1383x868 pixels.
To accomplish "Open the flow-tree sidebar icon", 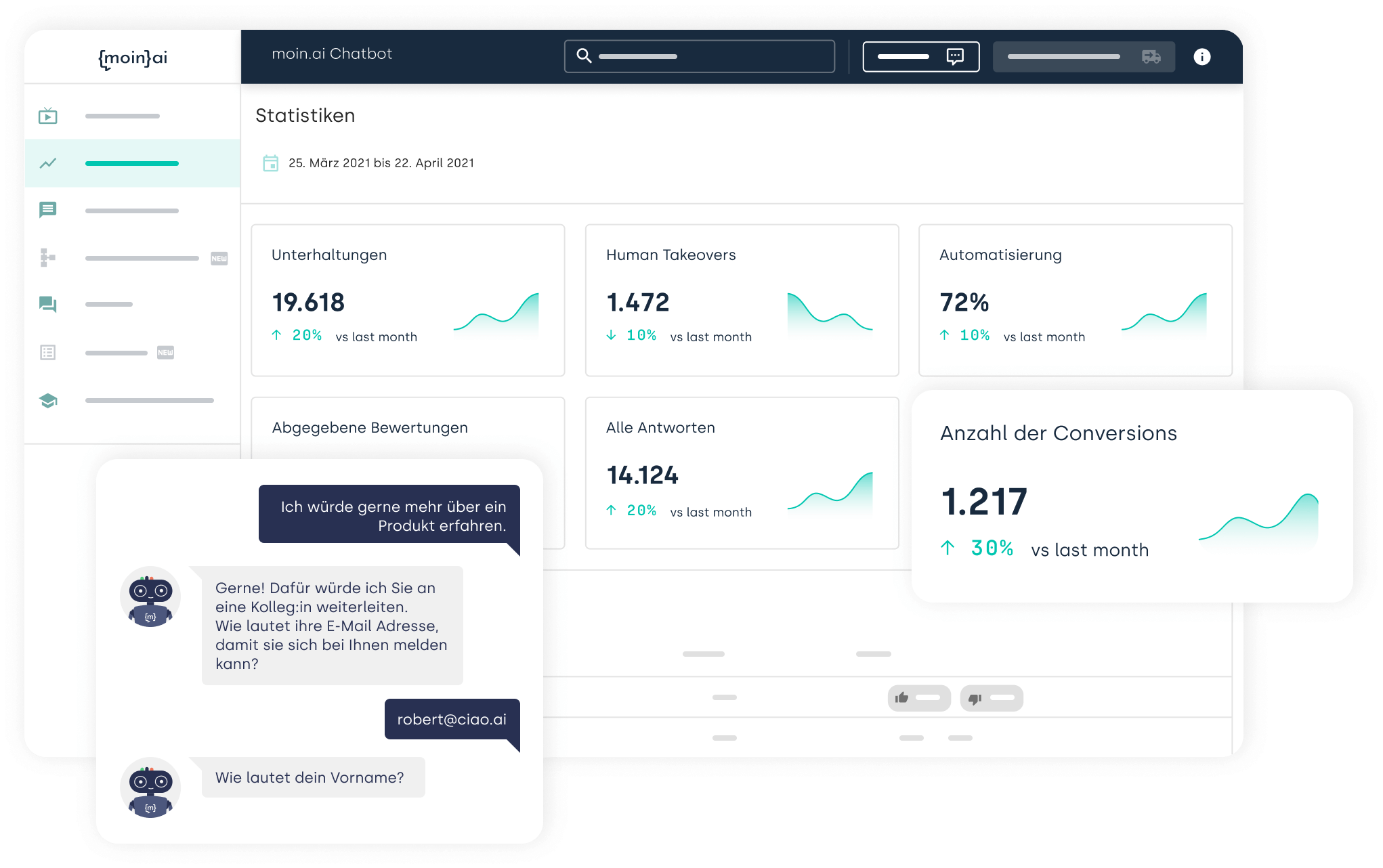I will [x=47, y=257].
